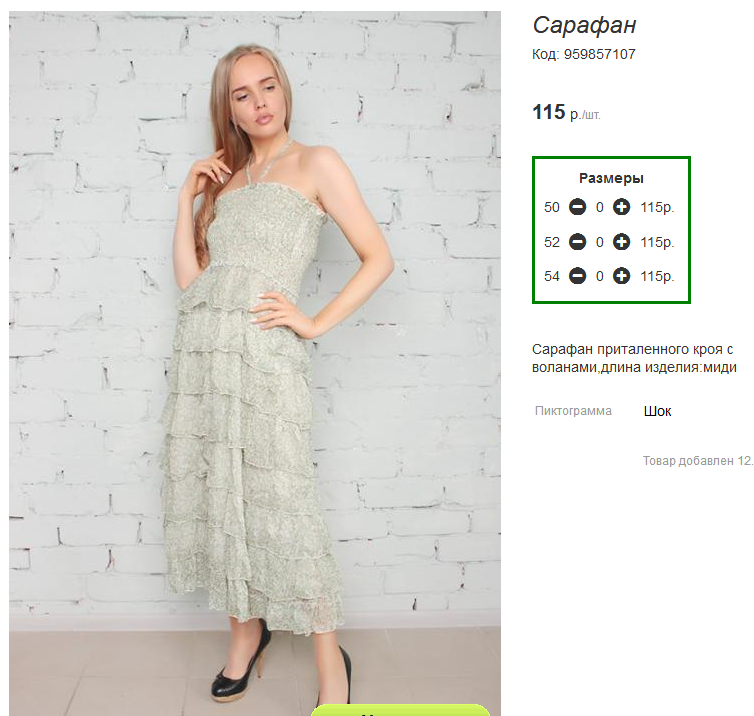Decrease quantity for size 50
The image size is (754, 716).
point(578,207)
